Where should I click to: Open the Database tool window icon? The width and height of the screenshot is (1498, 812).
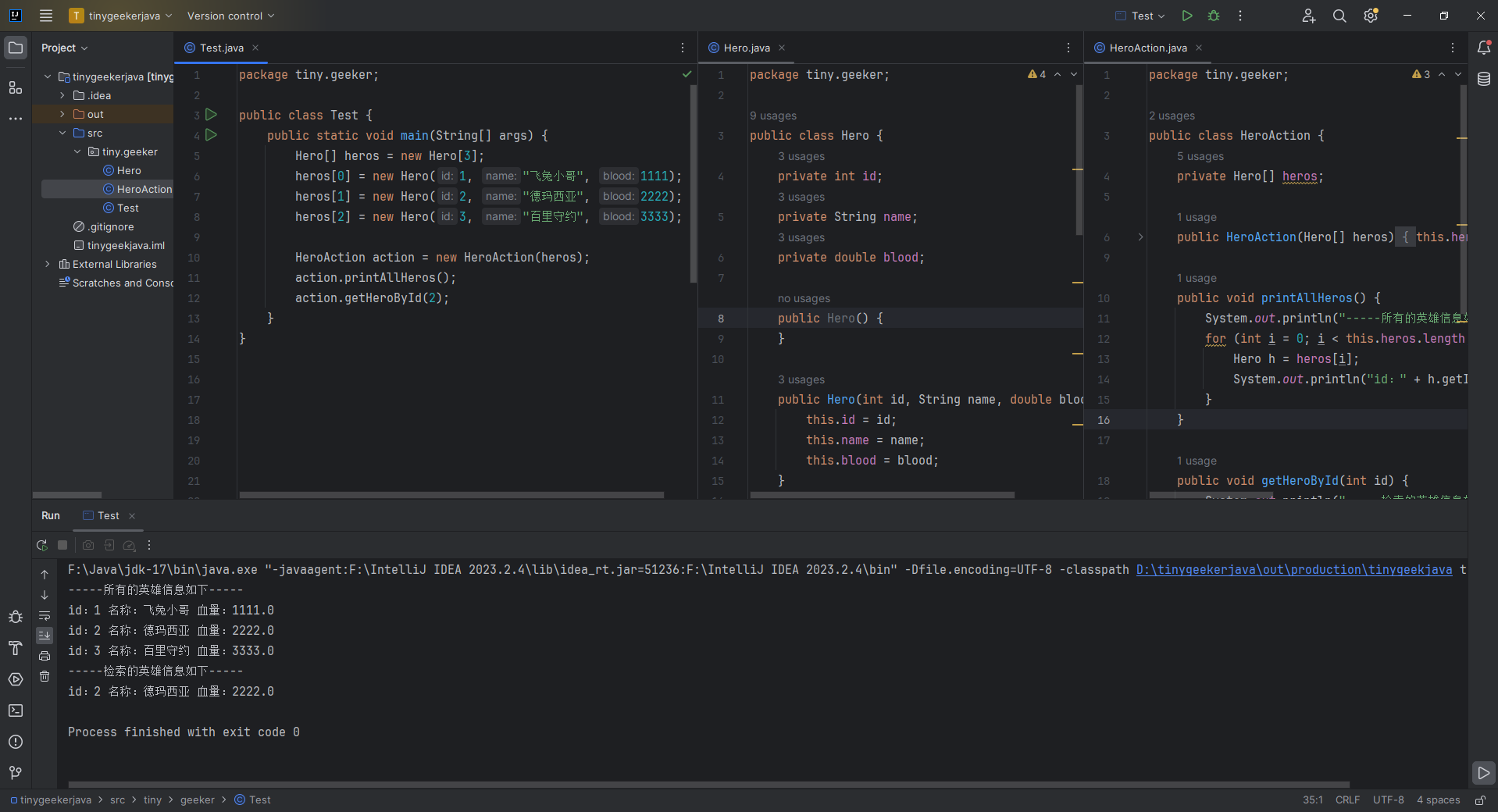pyautogui.click(x=1484, y=79)
